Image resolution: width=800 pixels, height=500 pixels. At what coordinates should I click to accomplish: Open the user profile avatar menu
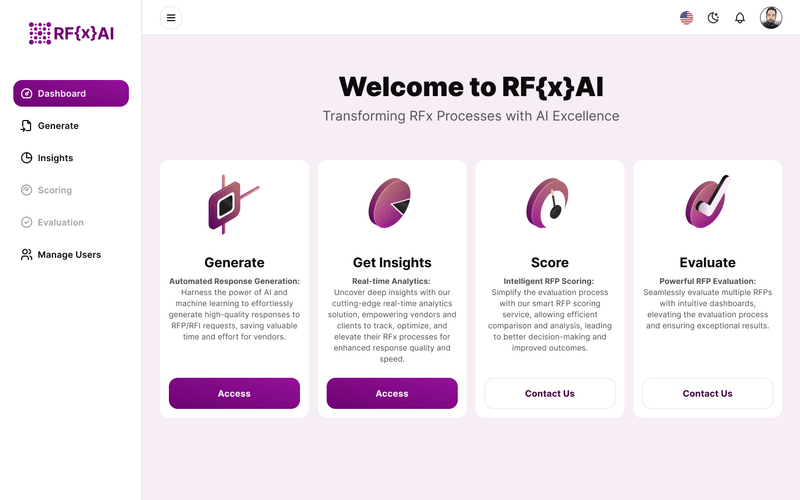tap(770, 18)
